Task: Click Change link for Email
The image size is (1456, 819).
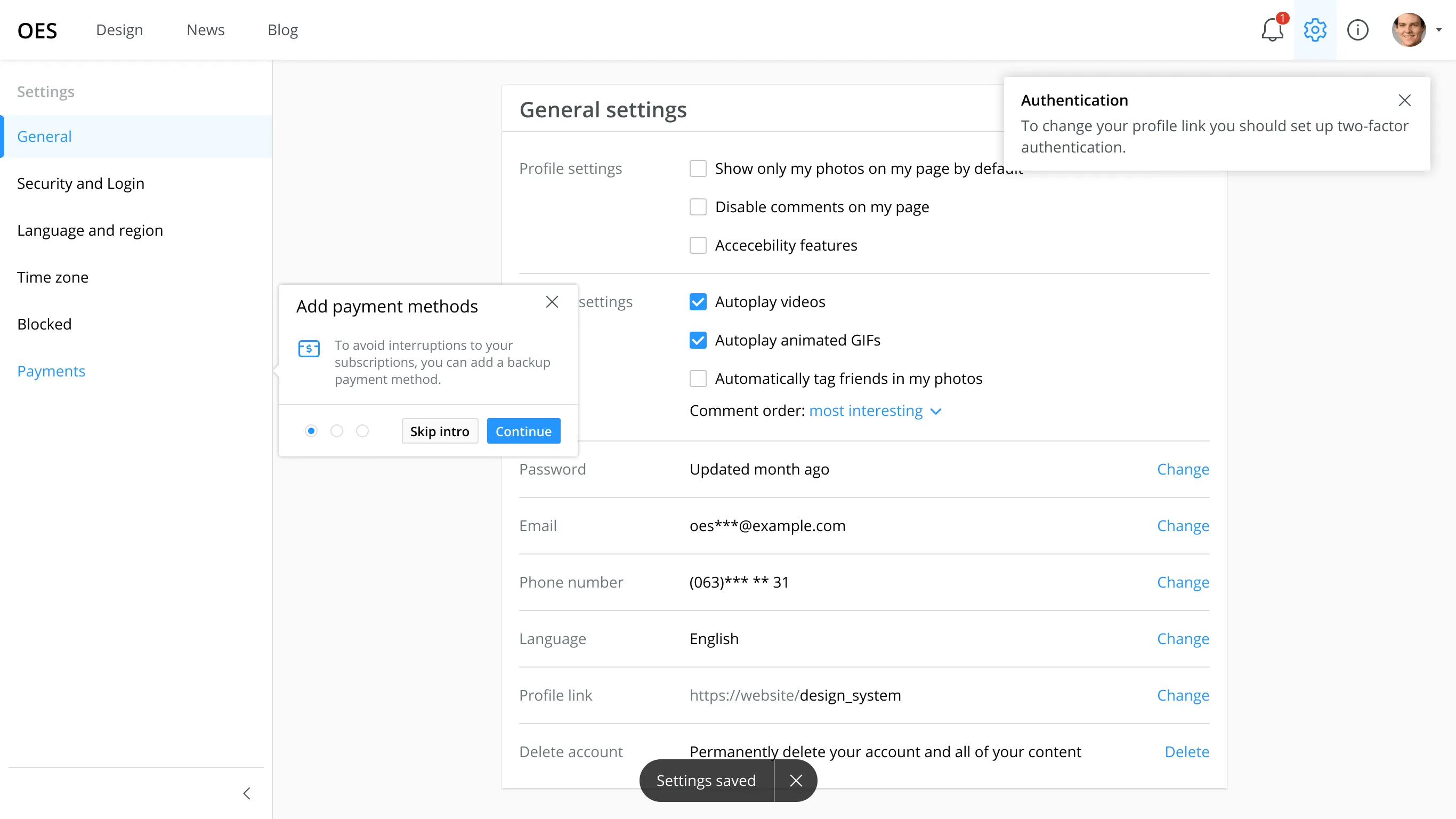Action: (x=1183, y=525)
